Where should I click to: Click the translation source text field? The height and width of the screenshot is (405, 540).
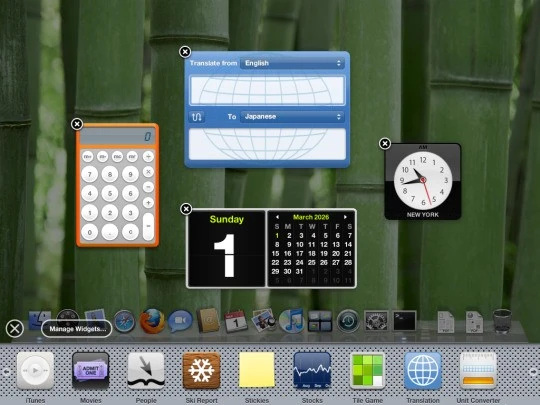(267, 90)
